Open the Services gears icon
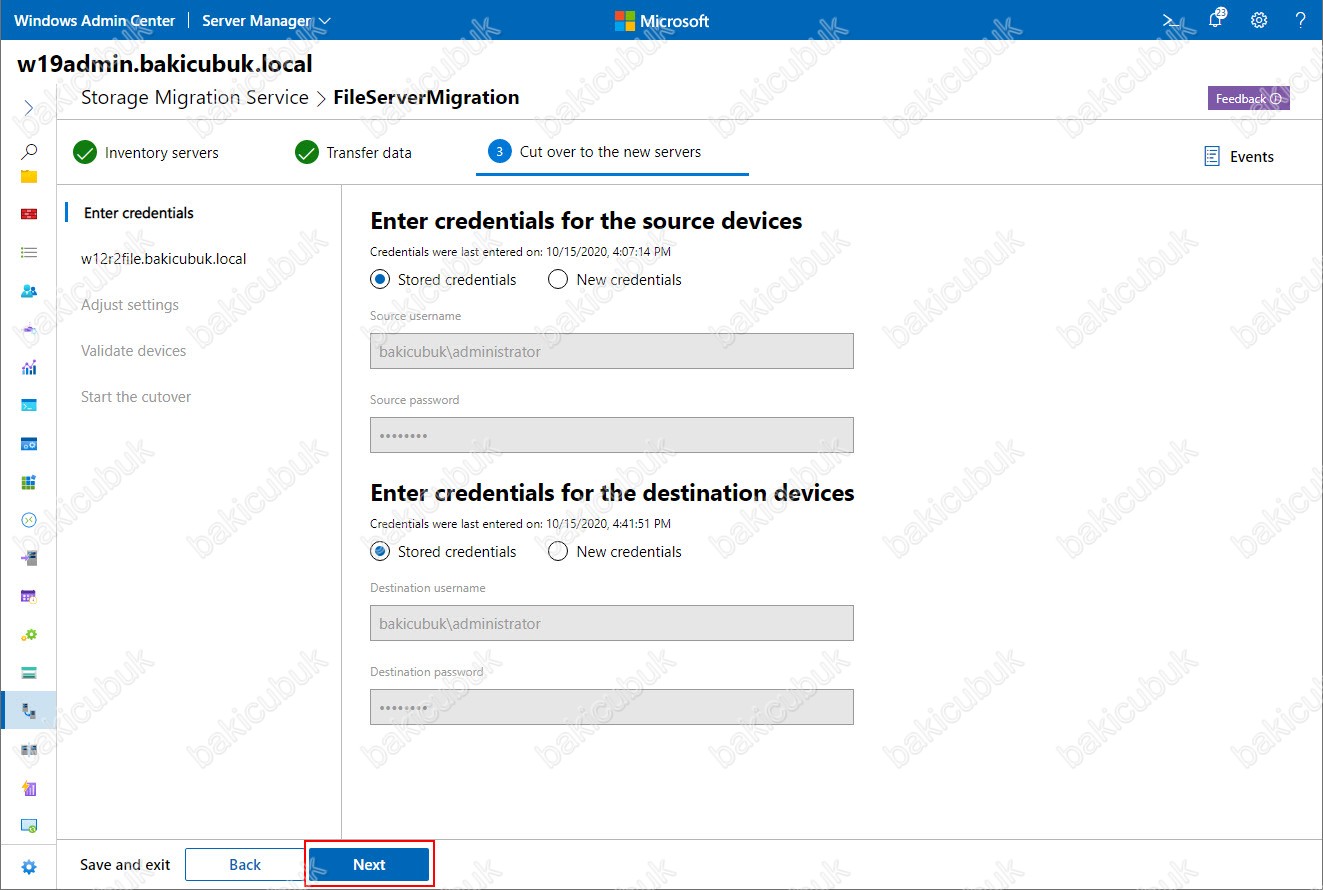 29,634
